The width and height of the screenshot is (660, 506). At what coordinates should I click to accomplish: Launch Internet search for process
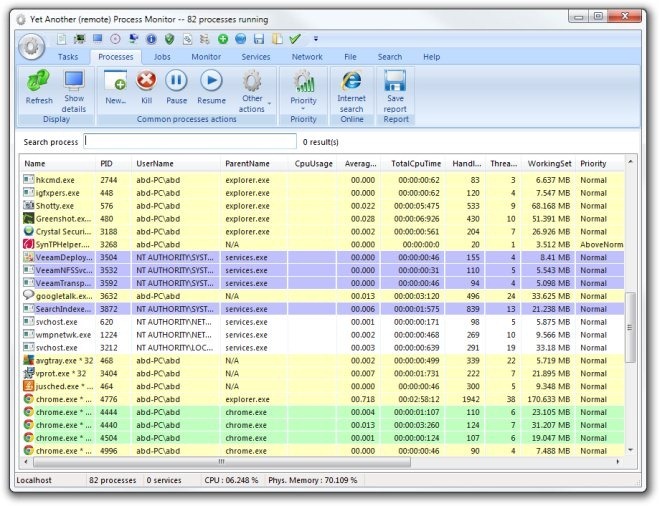351,91
